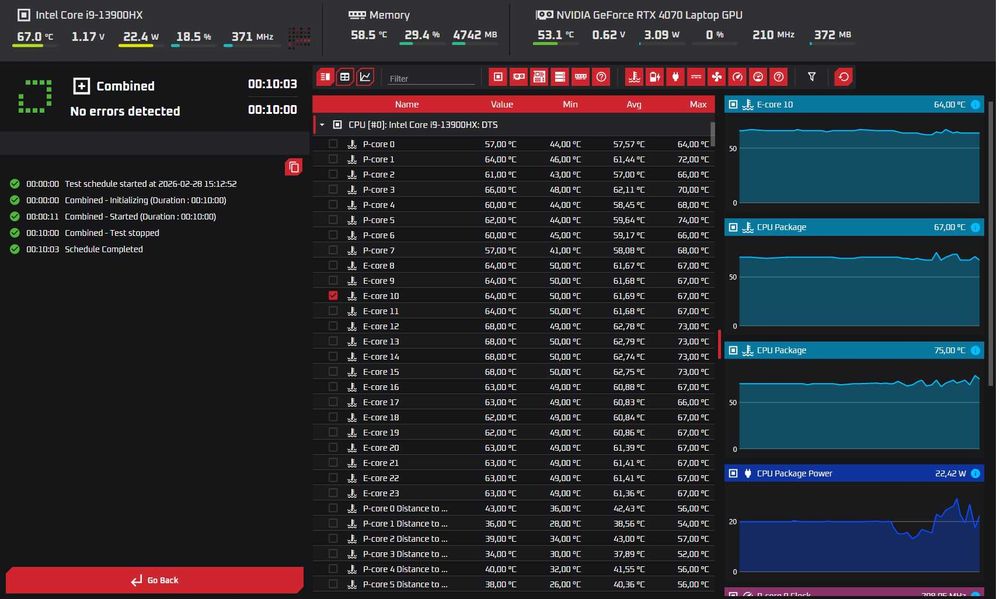The image size is (1000, 599).
Task: Toggle the current sensor type filter icon
Action: [x=696, y=77]
